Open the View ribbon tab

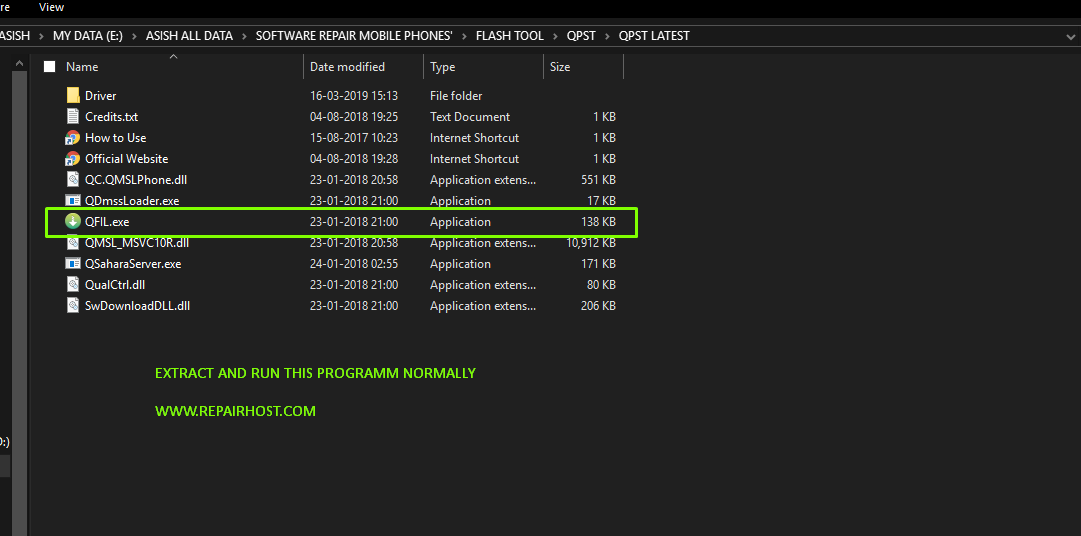(52, 7)
